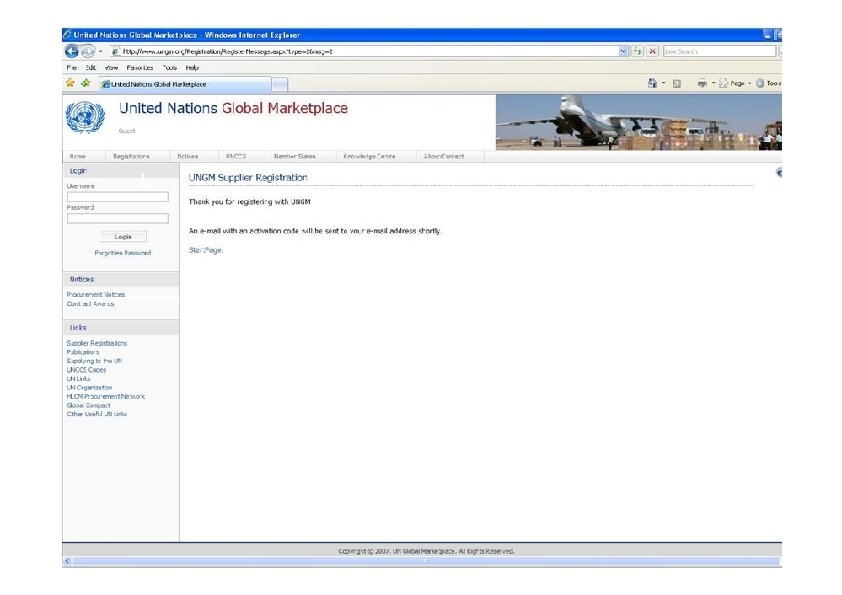
Task: Open the Home icon dropdown arrow
Action: [x=664, y=83]
